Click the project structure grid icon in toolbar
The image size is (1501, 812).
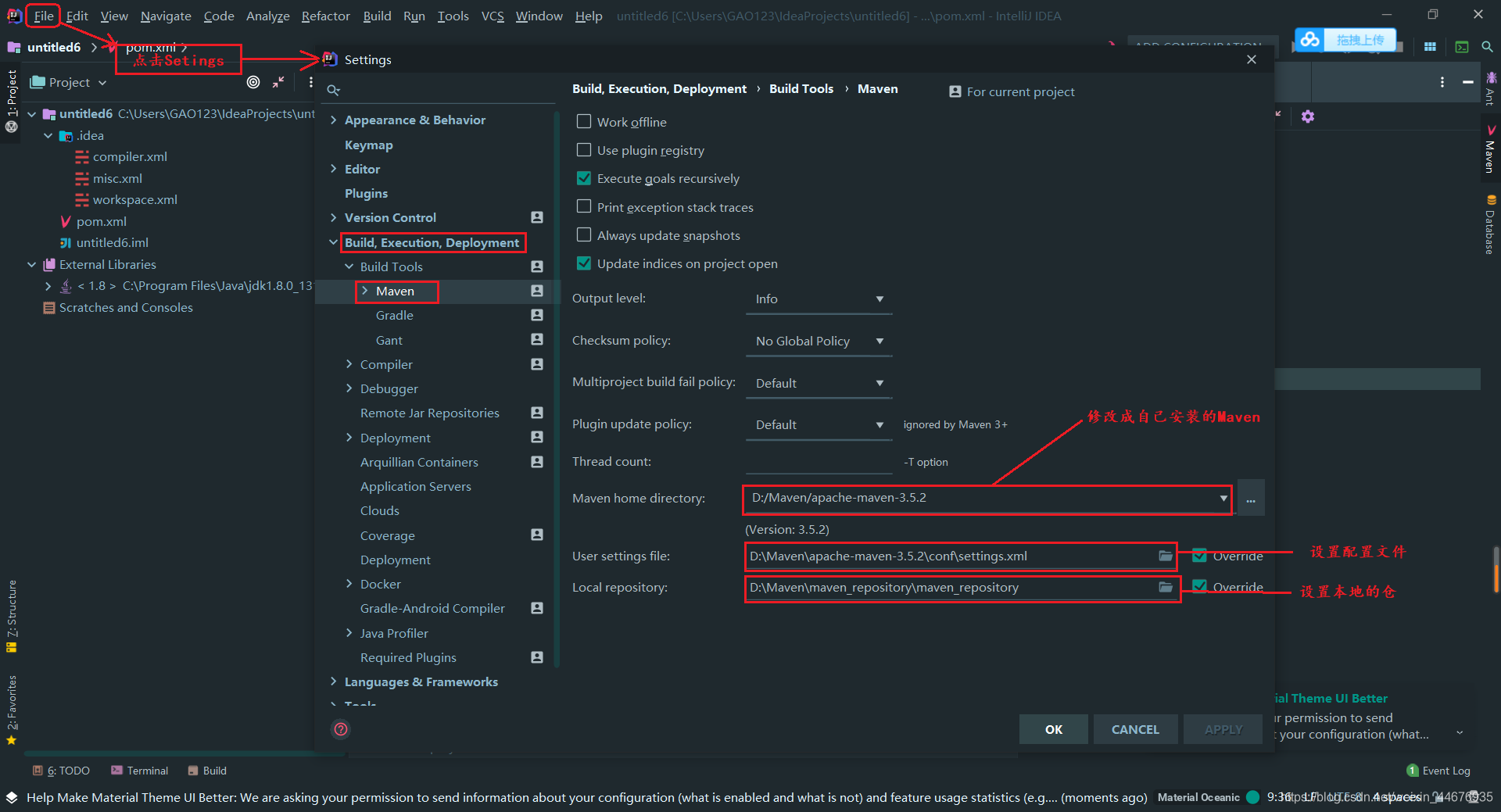click(1430, 47)
